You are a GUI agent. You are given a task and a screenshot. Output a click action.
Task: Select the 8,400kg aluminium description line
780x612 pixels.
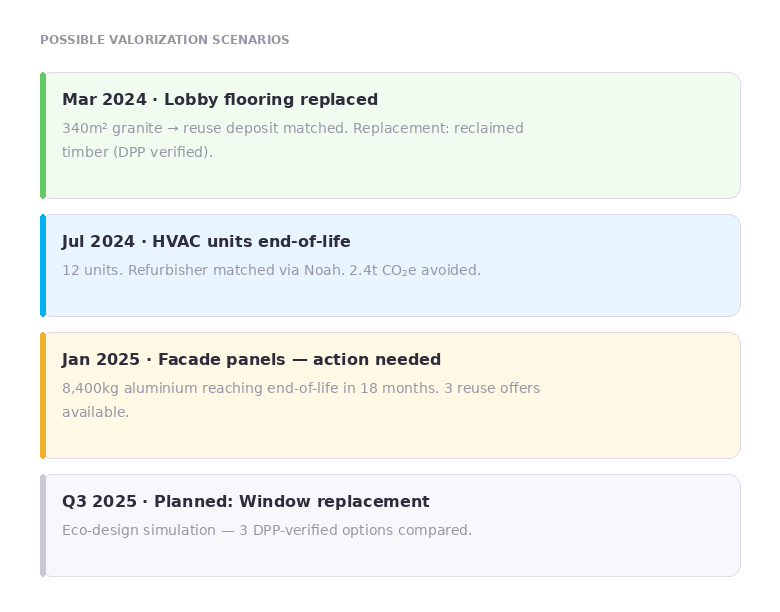pos(300,389)
